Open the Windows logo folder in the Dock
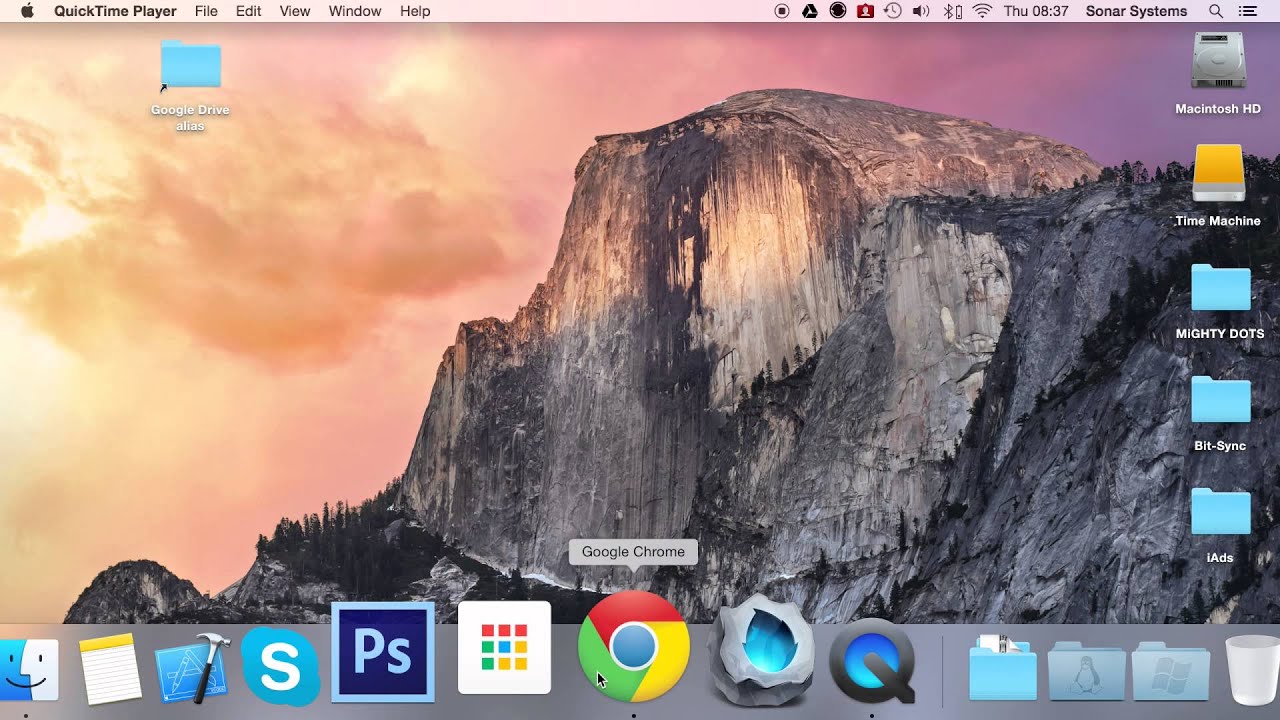The height and width of the screenshot is (720, 1280). tap(1171, 671)
